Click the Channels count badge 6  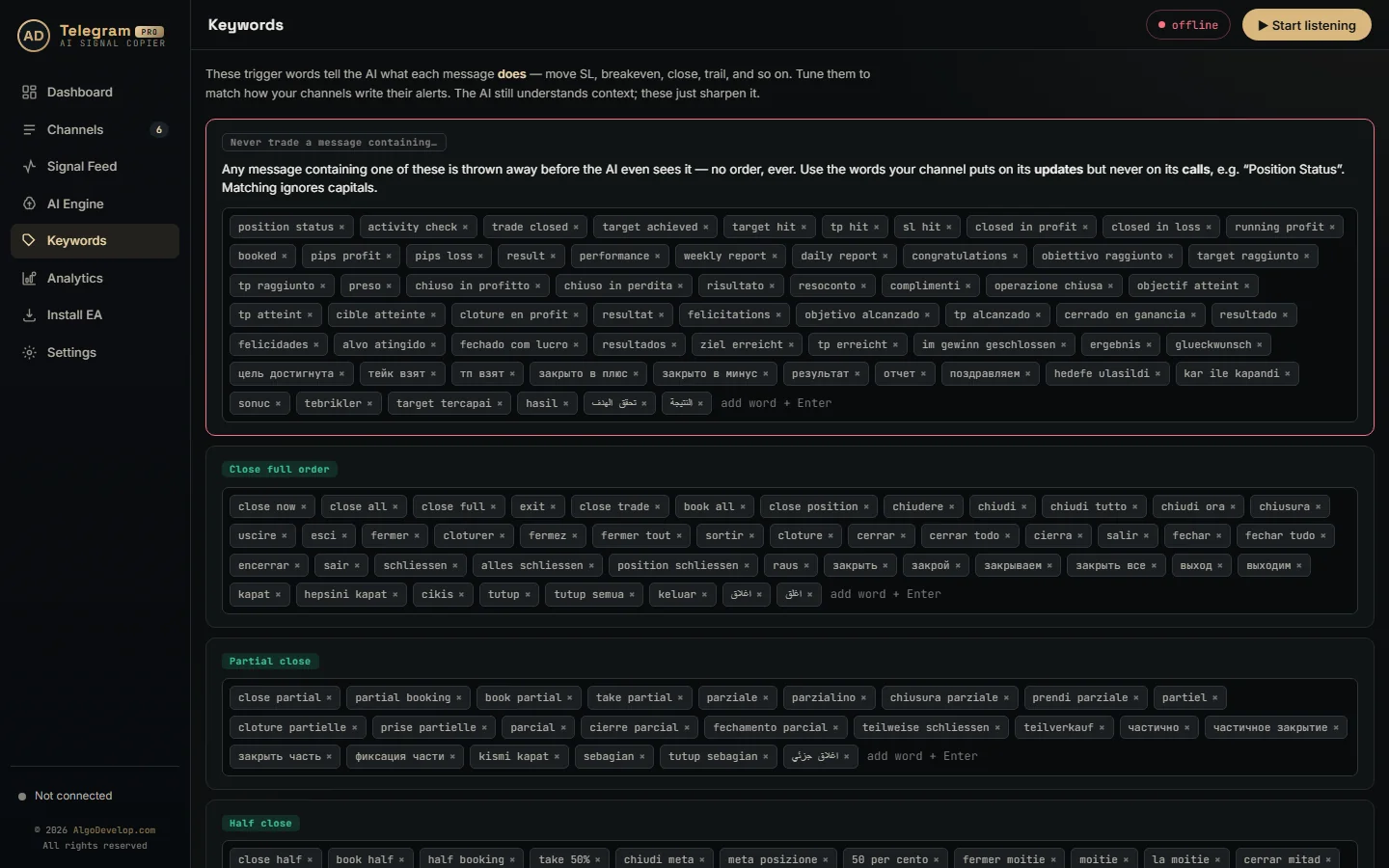pyautogui.click(x=159, y=129)
